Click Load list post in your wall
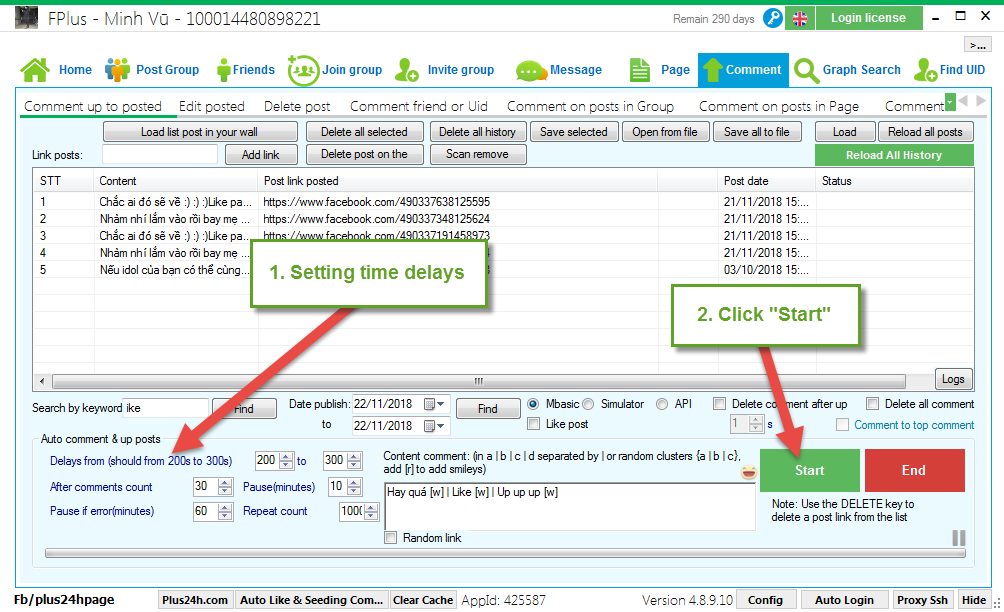Screen dimensions: 1004x612 point(200,132)
